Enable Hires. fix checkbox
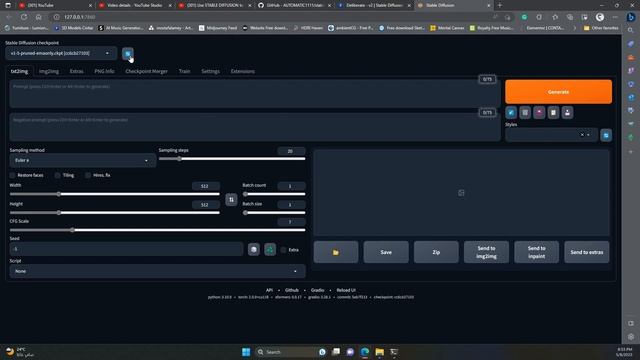Image resolution: width=640 pixels, height=360 pixels. [x=88, y=175]
